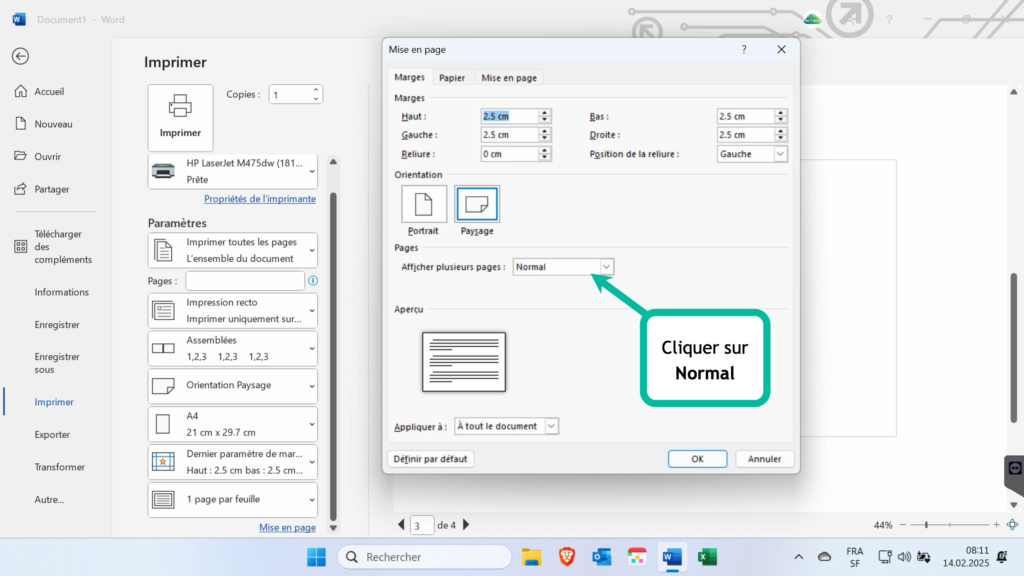Increase the Haut margin with stepper
The width and height of the screenshot is (1024, 576).
(544, 112)
